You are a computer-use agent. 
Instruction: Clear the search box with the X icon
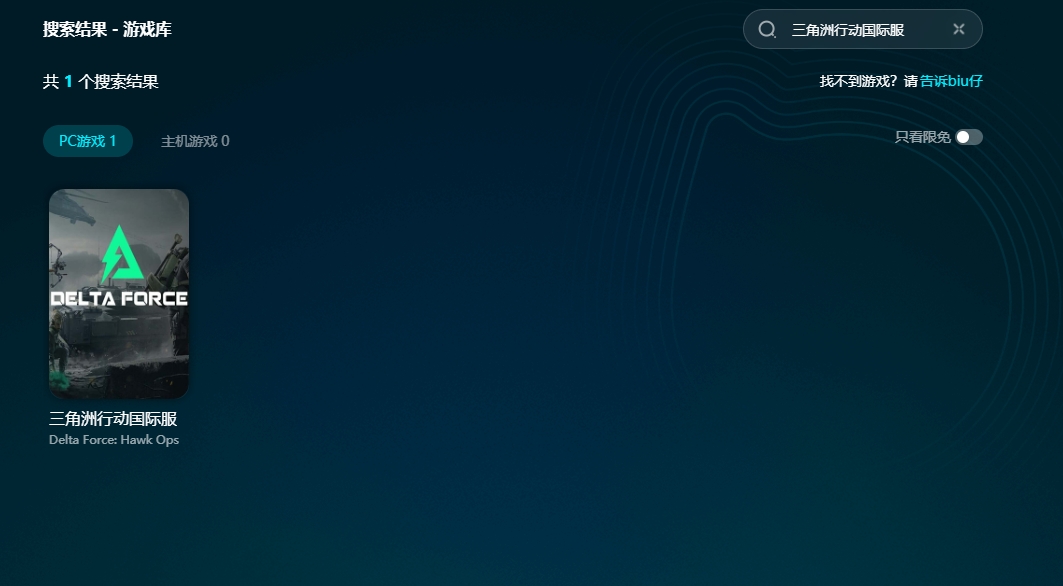click(x=959, y=28)
